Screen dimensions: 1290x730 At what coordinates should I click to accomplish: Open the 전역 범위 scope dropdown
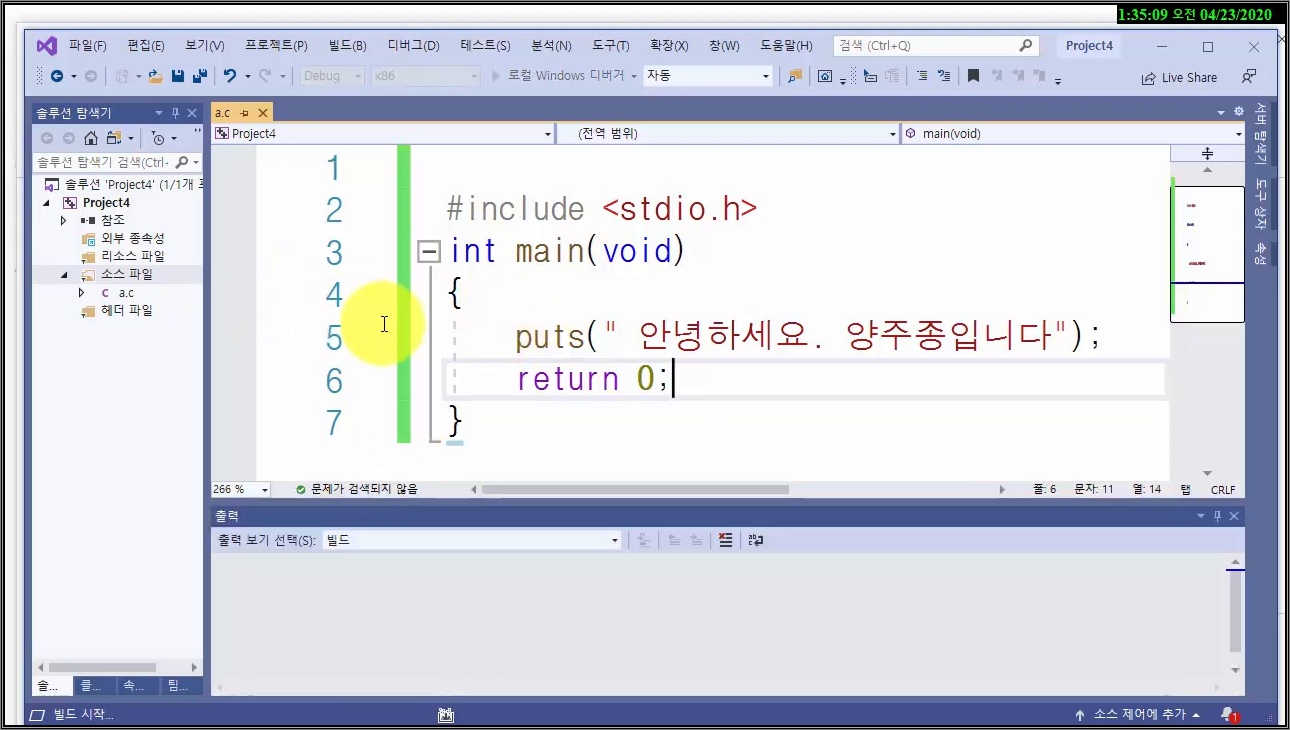click(728, 133)
